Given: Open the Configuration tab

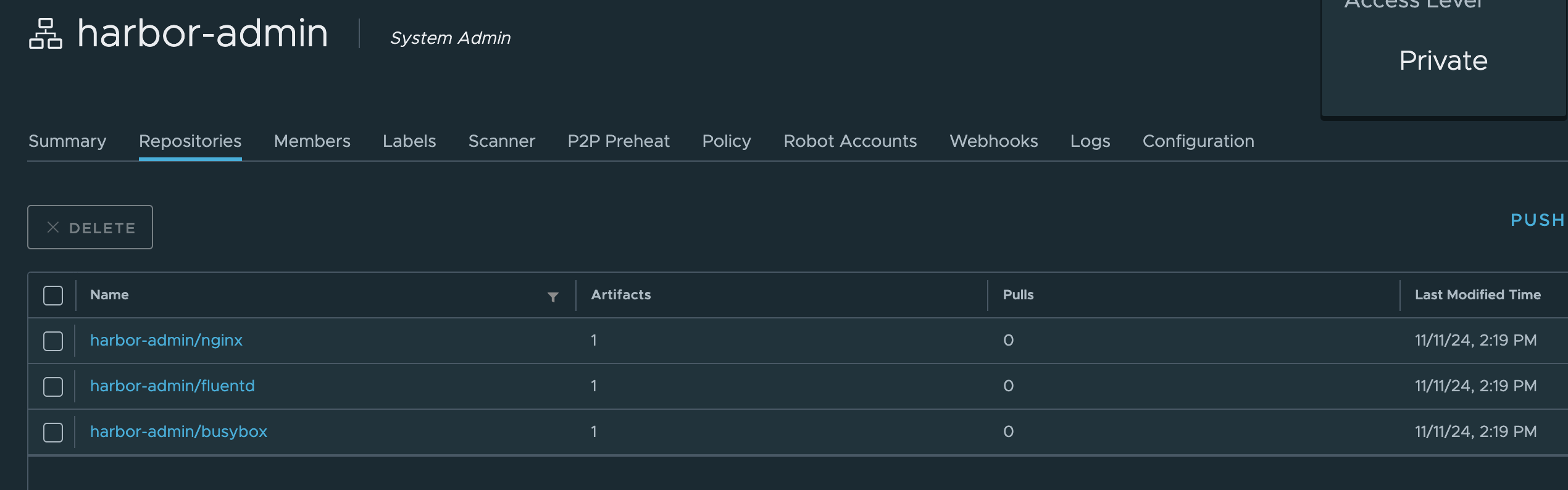Looking at the screenshot, I should (x=1198, y=141).
